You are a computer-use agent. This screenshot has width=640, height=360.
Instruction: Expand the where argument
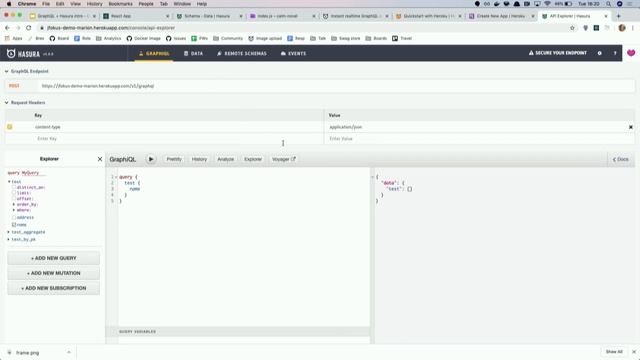(x=14, y=210)
